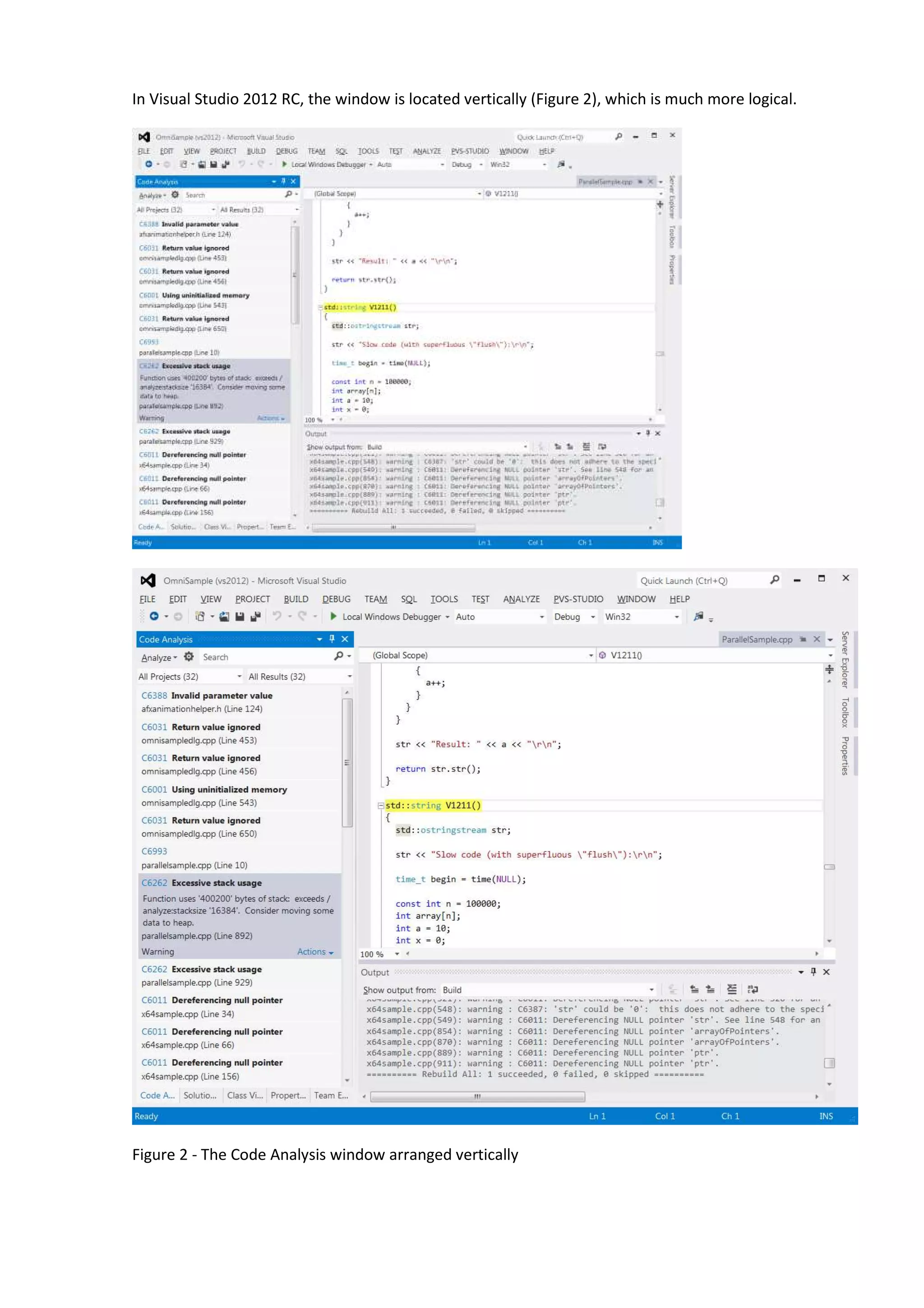Click green Start play icon in smaller screenshot

click(x=284, y=164)
